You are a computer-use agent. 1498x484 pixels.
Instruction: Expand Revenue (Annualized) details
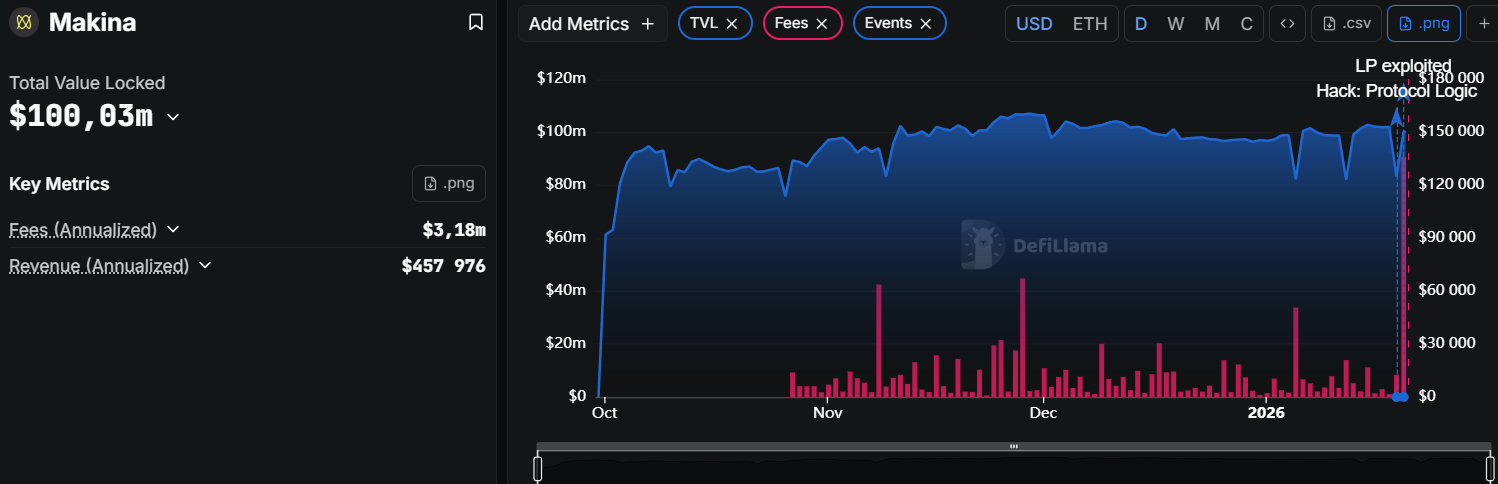pyautogui.click(x=205, y=265)
